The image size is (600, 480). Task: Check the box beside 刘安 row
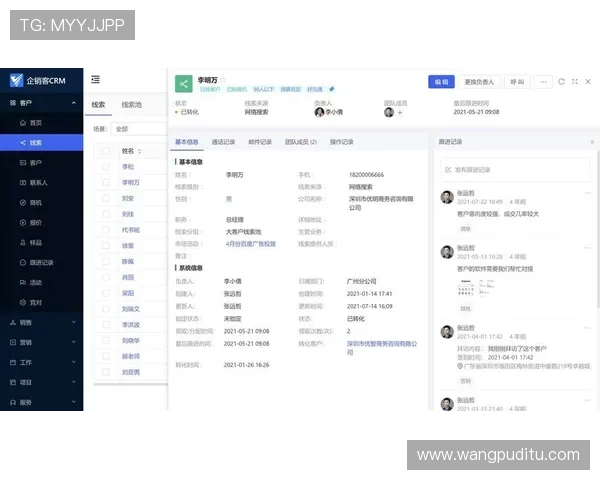(x=106, y=198)
